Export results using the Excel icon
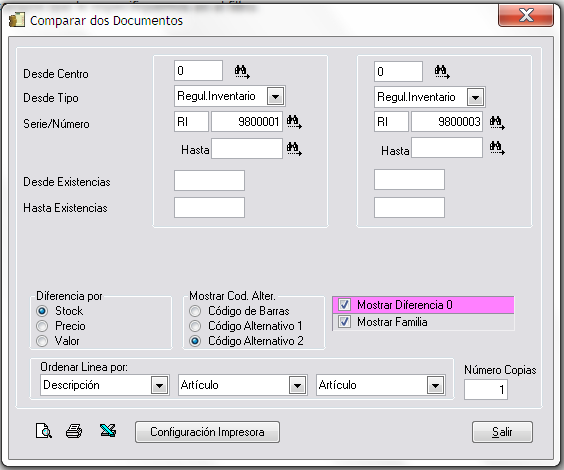The image size is (564, 470). 108,430
